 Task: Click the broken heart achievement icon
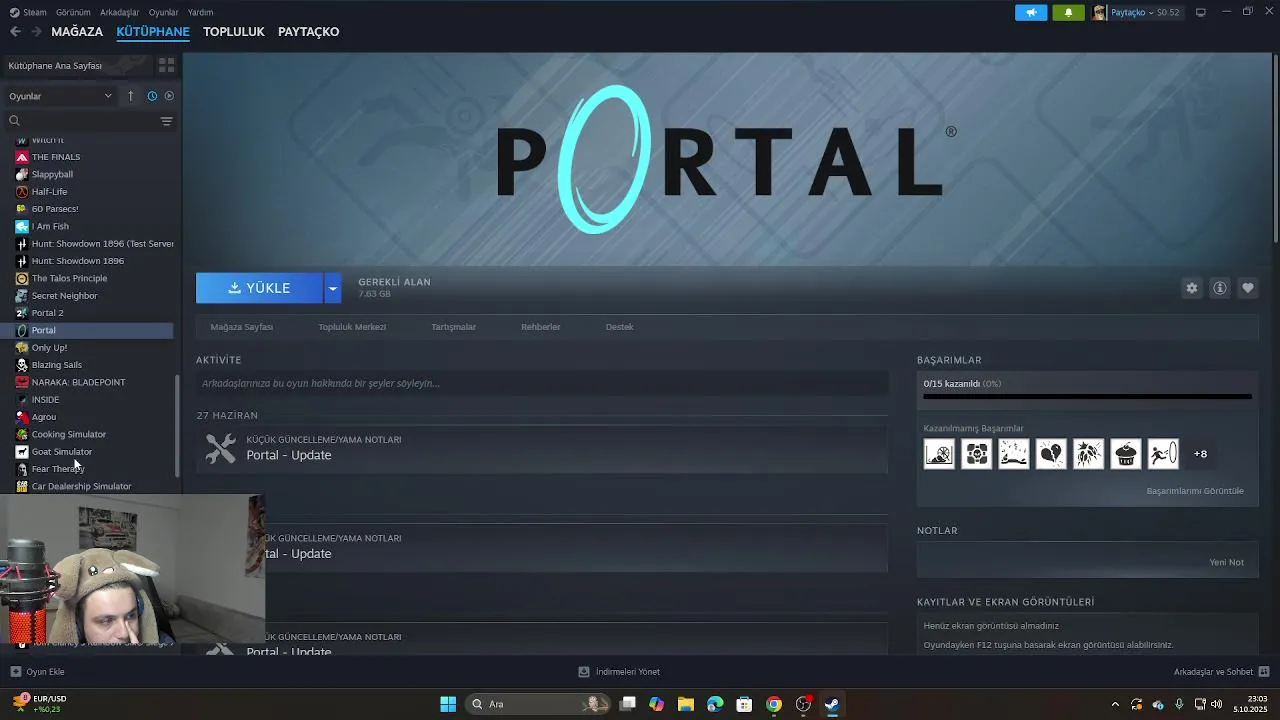pos(1051,454)
